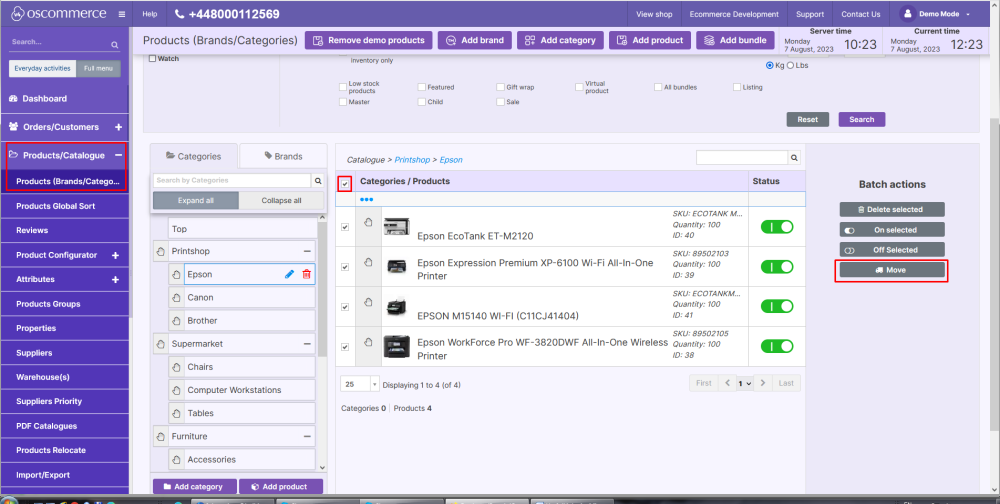Open the Demo Mode user dropdown
Viewport: 1000px width, 504px height.
pos(936,14)
